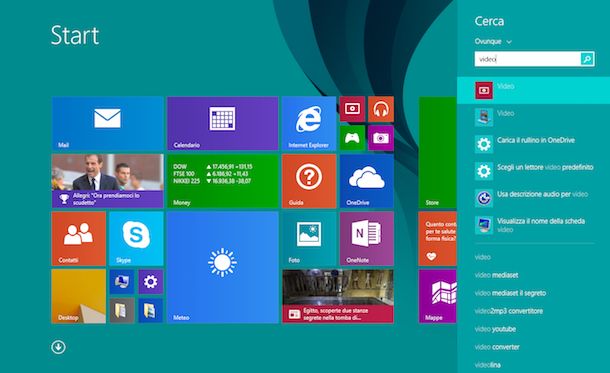Image resolution: width=610 pixels, height=373 pixels.
Task: Open the OneDrive tile
Action: pyautogui.click(x=366, y=181)
